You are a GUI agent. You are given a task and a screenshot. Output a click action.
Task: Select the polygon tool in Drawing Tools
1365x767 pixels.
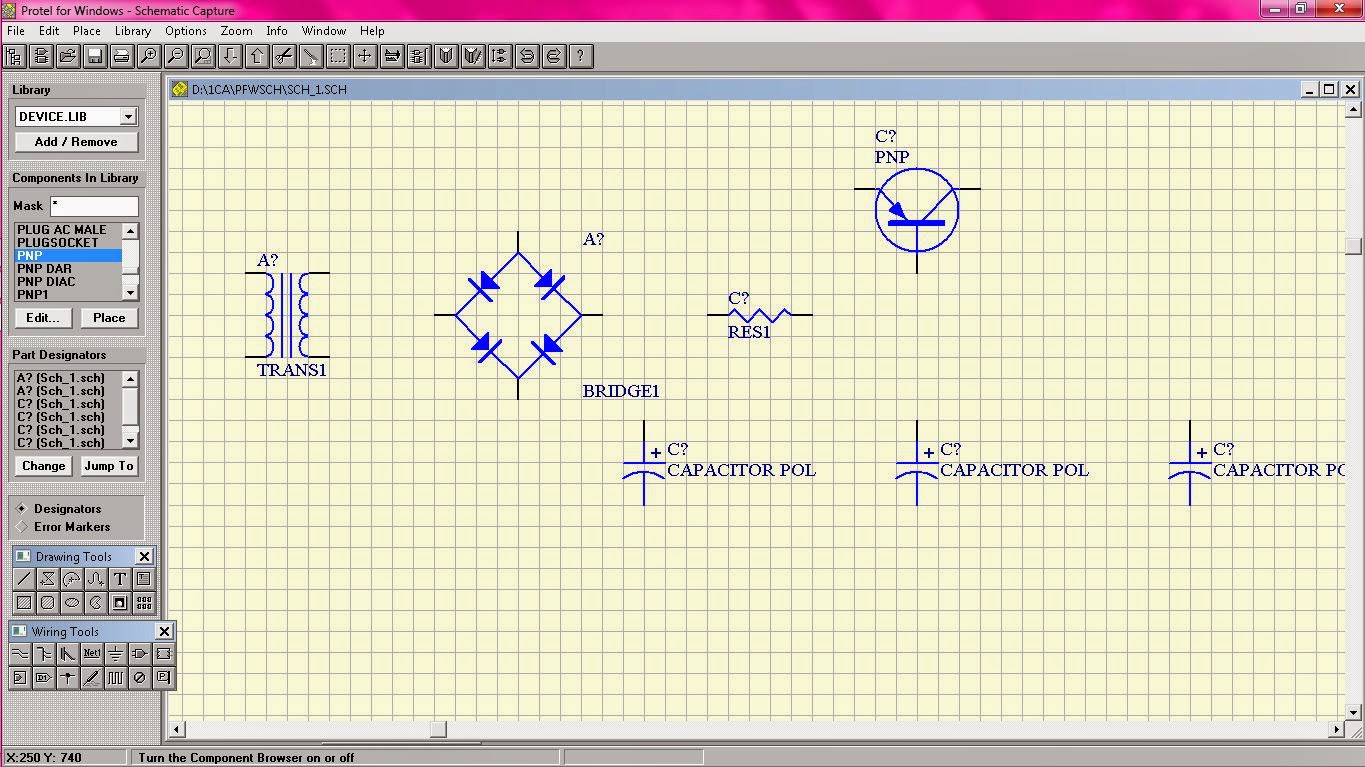(x=48, y=578)
